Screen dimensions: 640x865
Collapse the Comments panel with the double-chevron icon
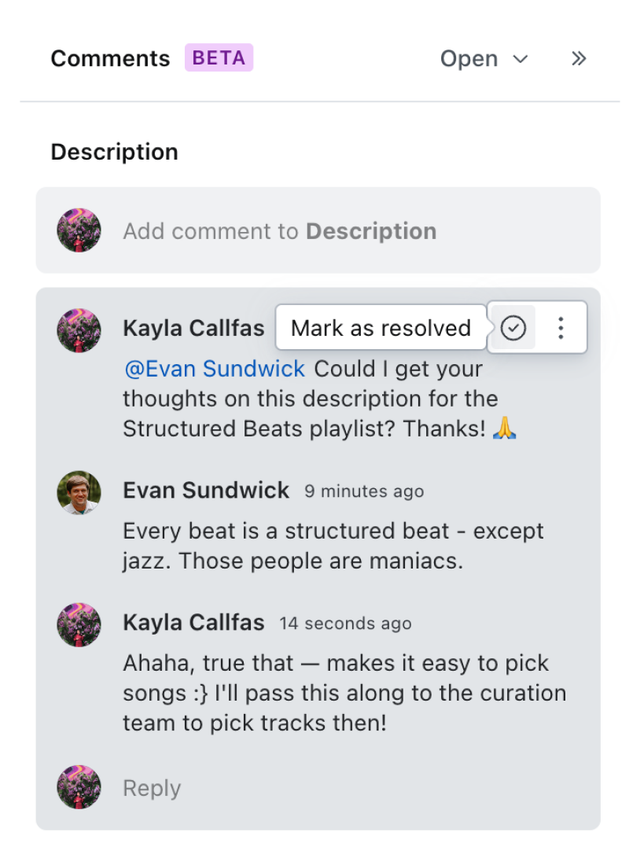578,59
